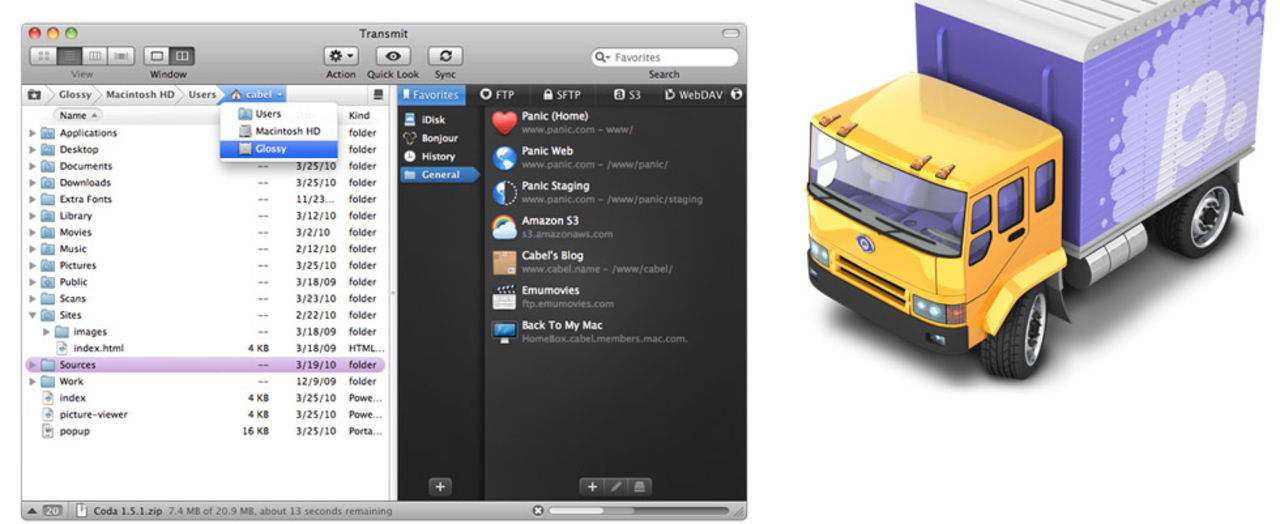The height and width of the screenshot is (524, 1280).
Task: Expand the Applications folder
Action: click(x=32, y=133)
